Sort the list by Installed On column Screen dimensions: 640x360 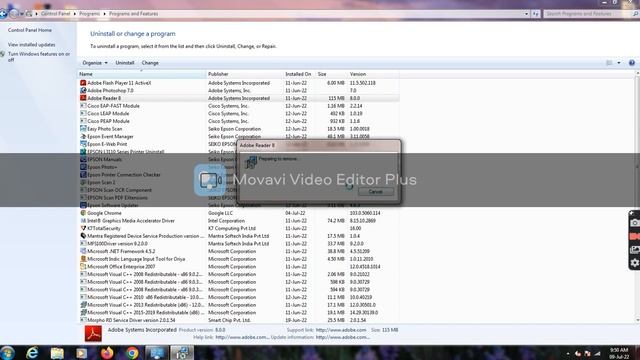300,74
